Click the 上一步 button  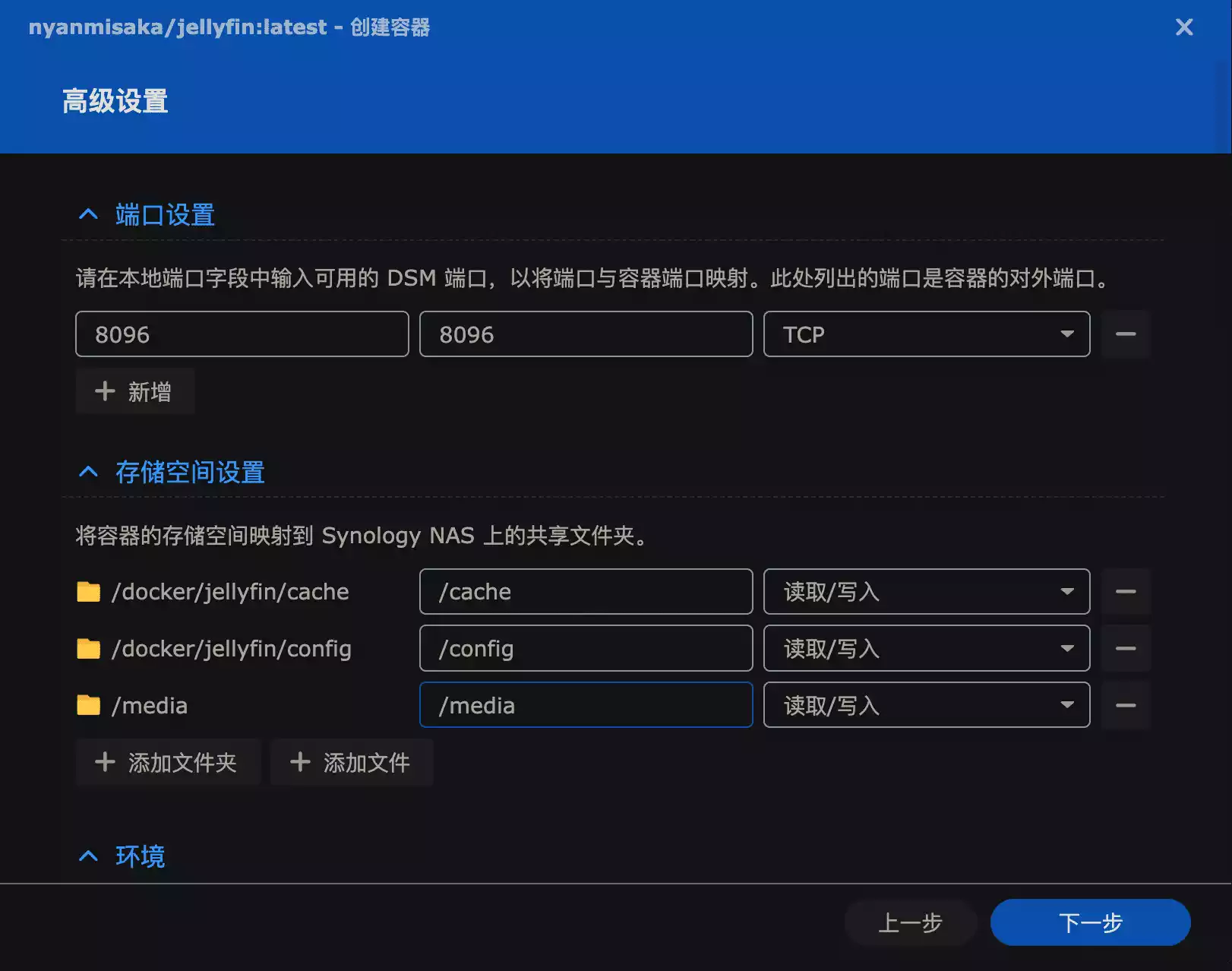point(910,922)
